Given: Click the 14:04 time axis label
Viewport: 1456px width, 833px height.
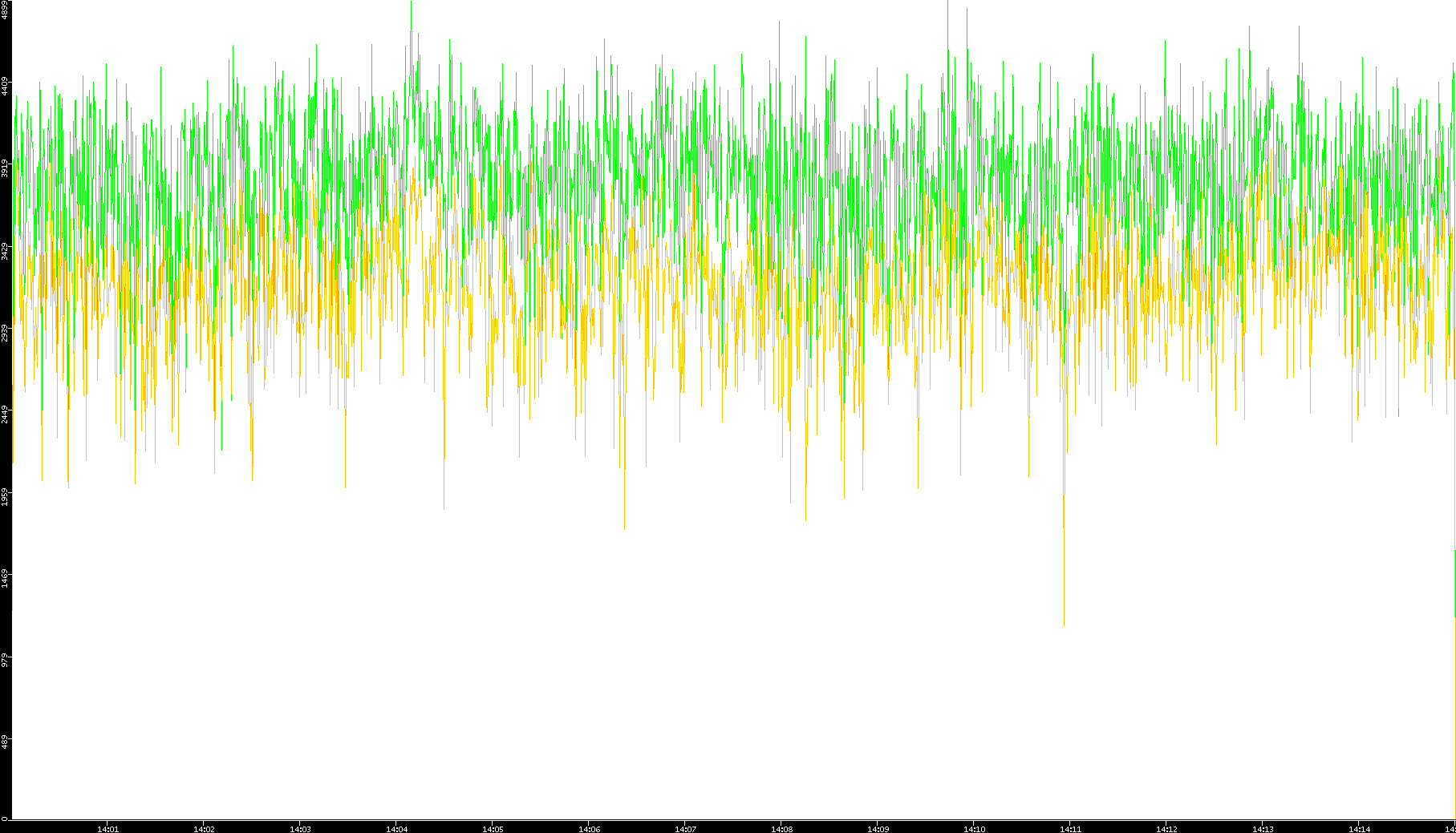Looking at the screenshot, I should pos(396,829).
